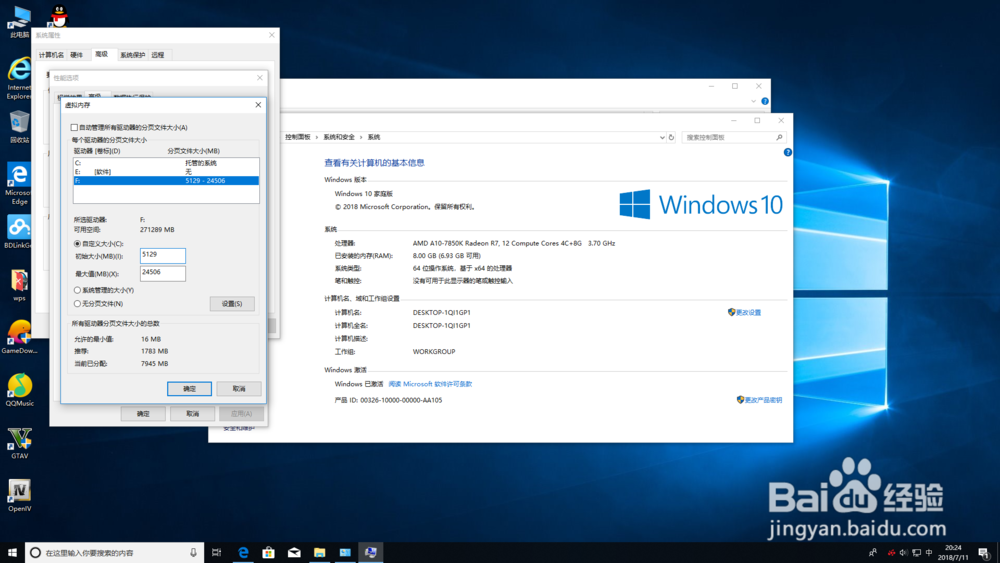Click the search magnifier in control panel search
This screenshot has height=563, width=1000.
pos(779,137)
